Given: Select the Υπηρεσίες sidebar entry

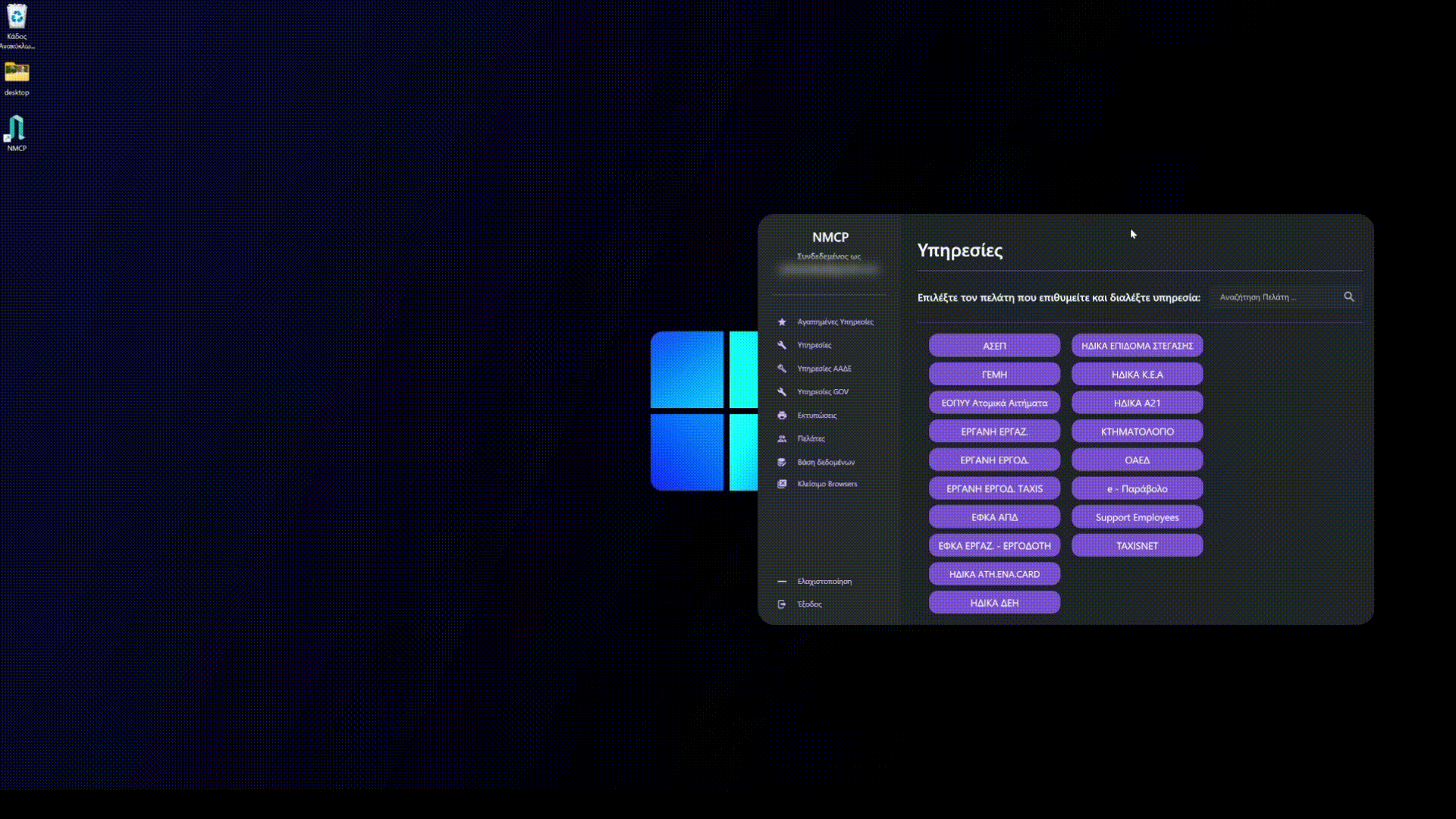Looking at the screenshot, I should [814, 345].
